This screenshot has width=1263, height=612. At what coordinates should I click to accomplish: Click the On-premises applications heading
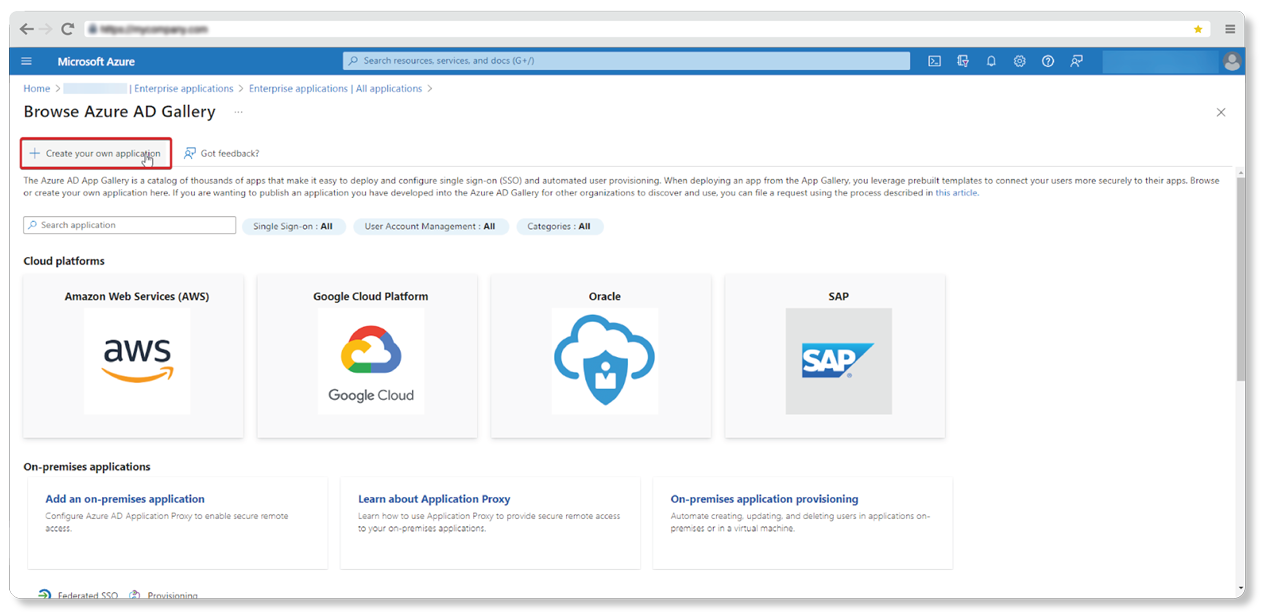pyautogui.click(x=87, y=467)
